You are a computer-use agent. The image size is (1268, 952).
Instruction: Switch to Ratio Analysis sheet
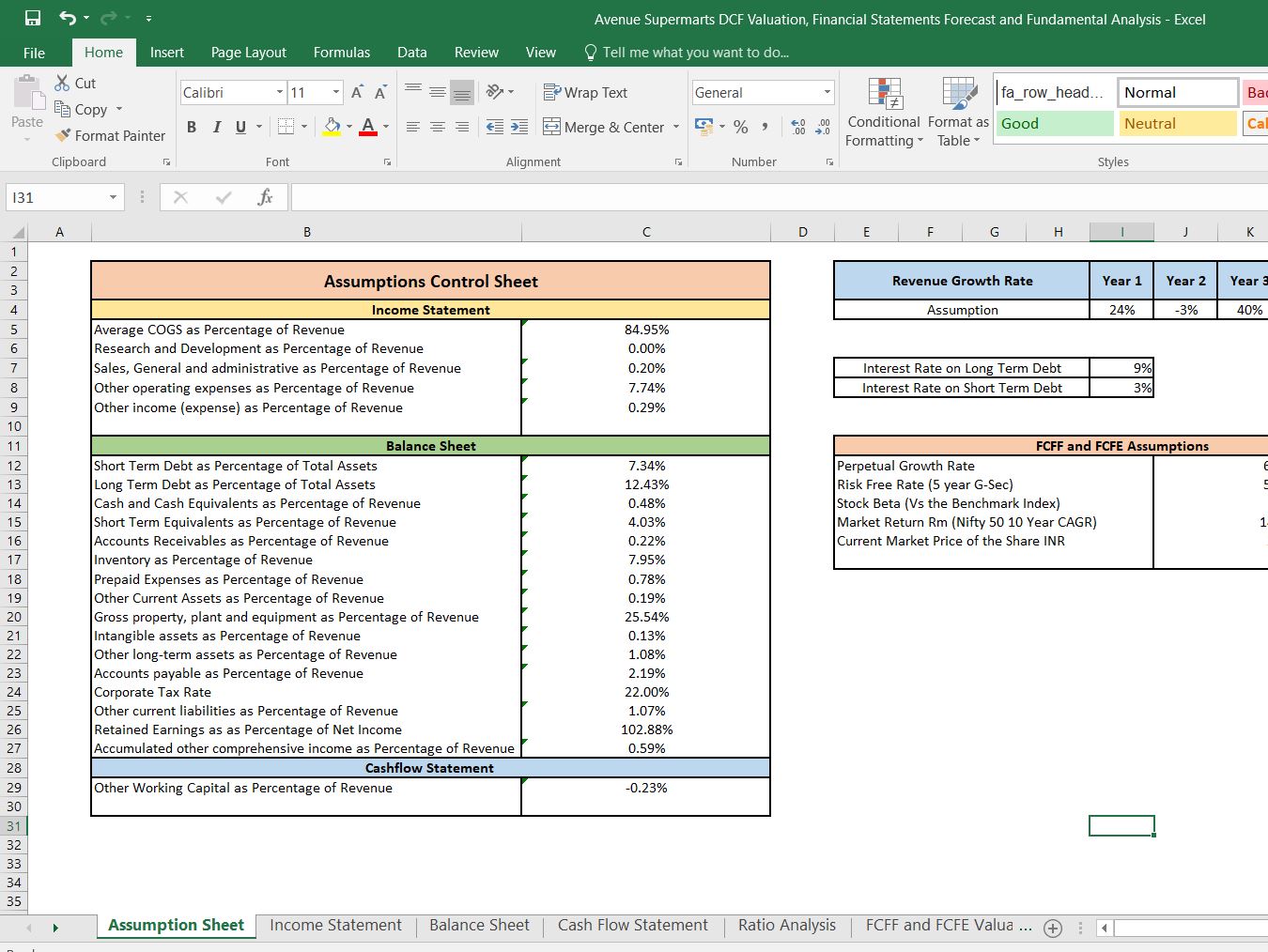pos(787,926)
